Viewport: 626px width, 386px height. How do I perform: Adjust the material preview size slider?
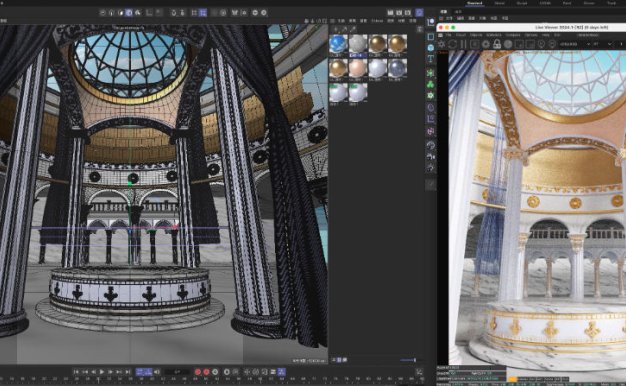(408, 360)
